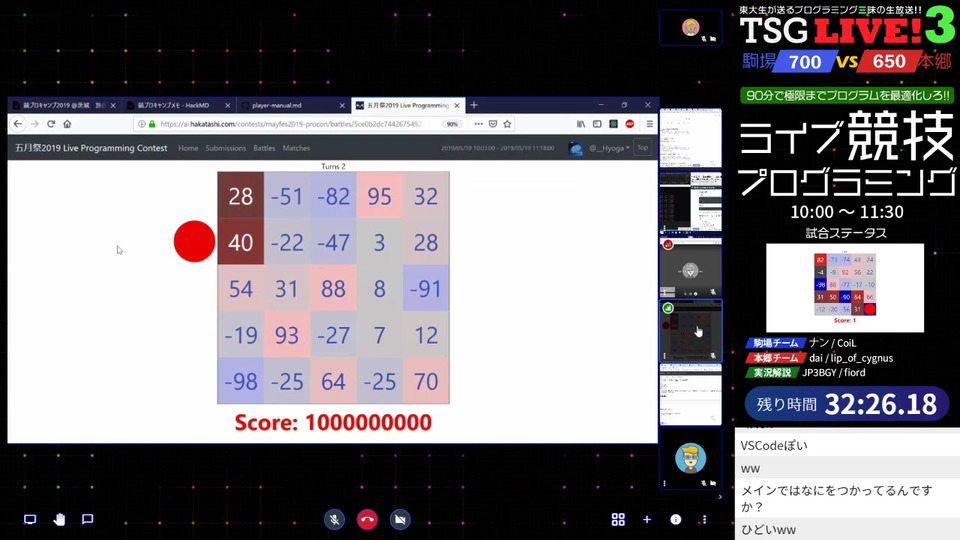Toggle the raise hand button
The image size is (960, 540).
click(59, 519)
